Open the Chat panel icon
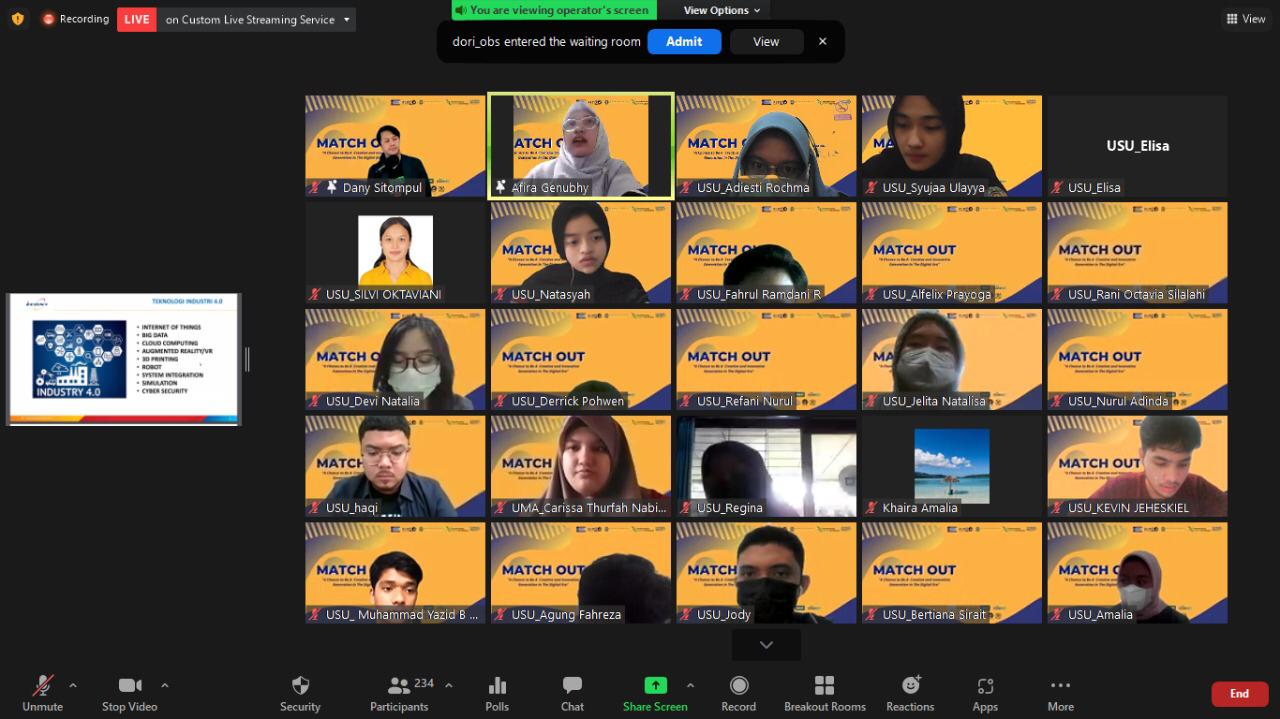The height and width of the screenshot is (719, 1280). [x=572, y=686]
